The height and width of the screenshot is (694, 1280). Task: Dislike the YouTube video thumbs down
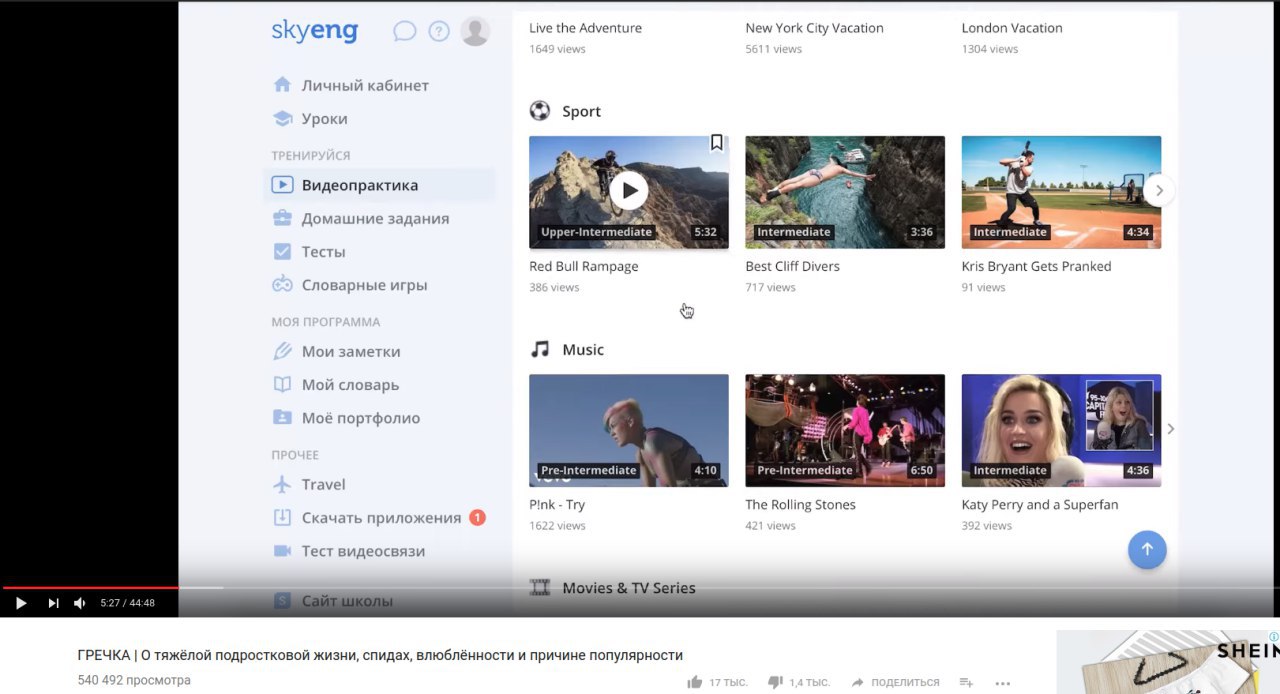coord(775,682)
